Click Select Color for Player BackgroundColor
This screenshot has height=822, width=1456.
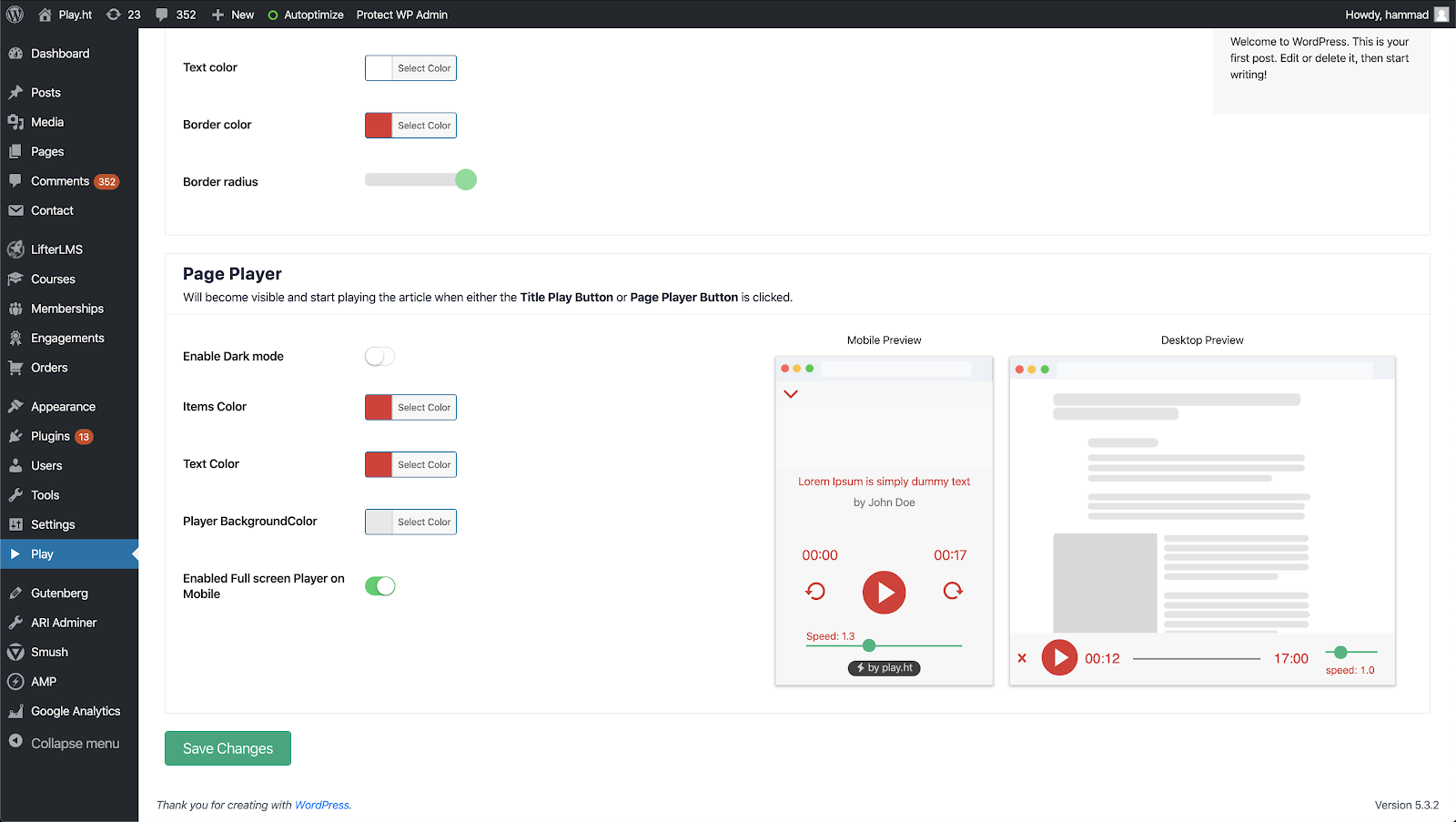click(x=424, y=522)
